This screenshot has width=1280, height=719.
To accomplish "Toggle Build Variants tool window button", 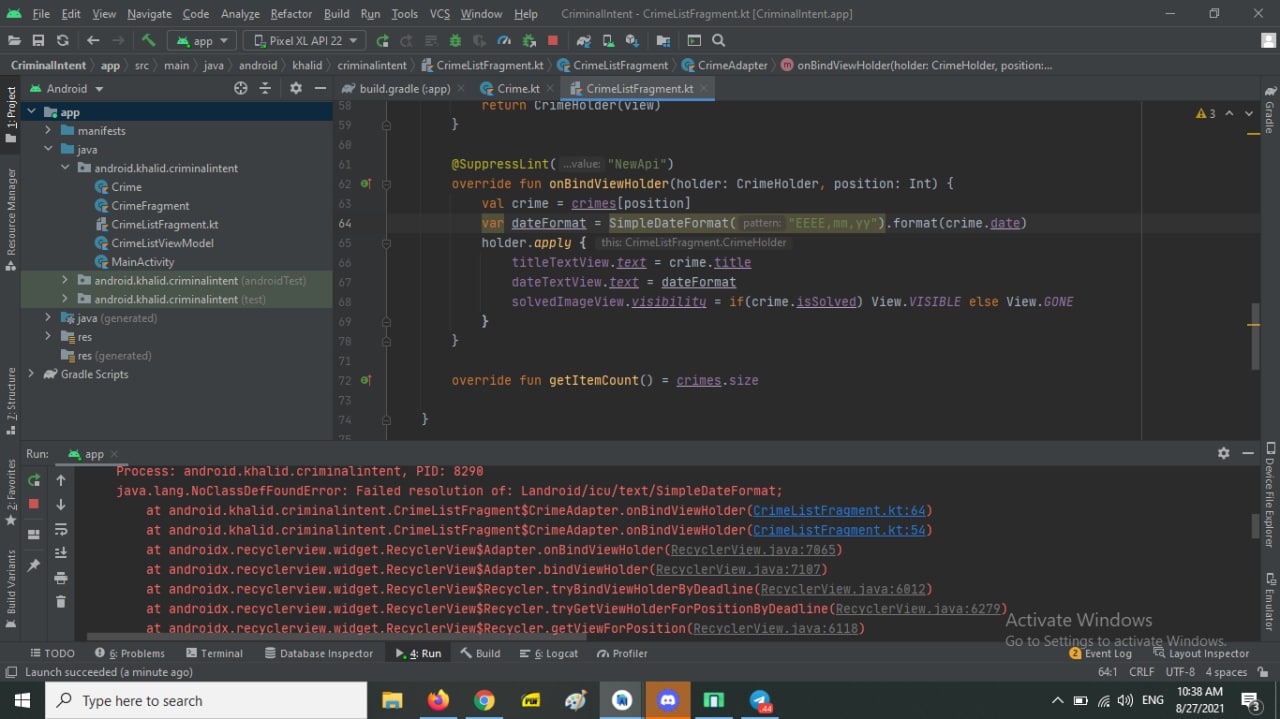I will (x=11, y=588).
